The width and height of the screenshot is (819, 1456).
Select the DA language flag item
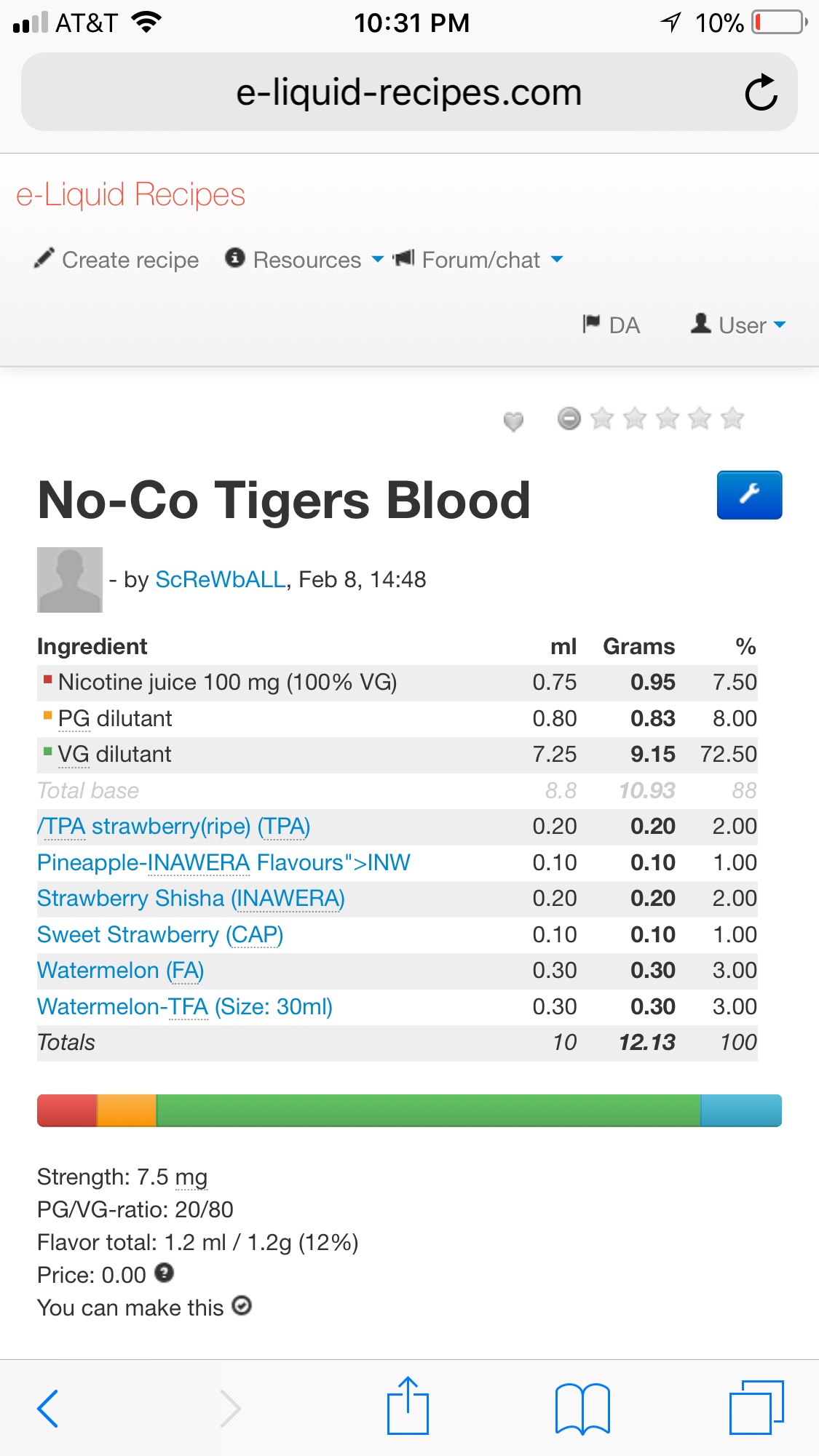[612, 325]
